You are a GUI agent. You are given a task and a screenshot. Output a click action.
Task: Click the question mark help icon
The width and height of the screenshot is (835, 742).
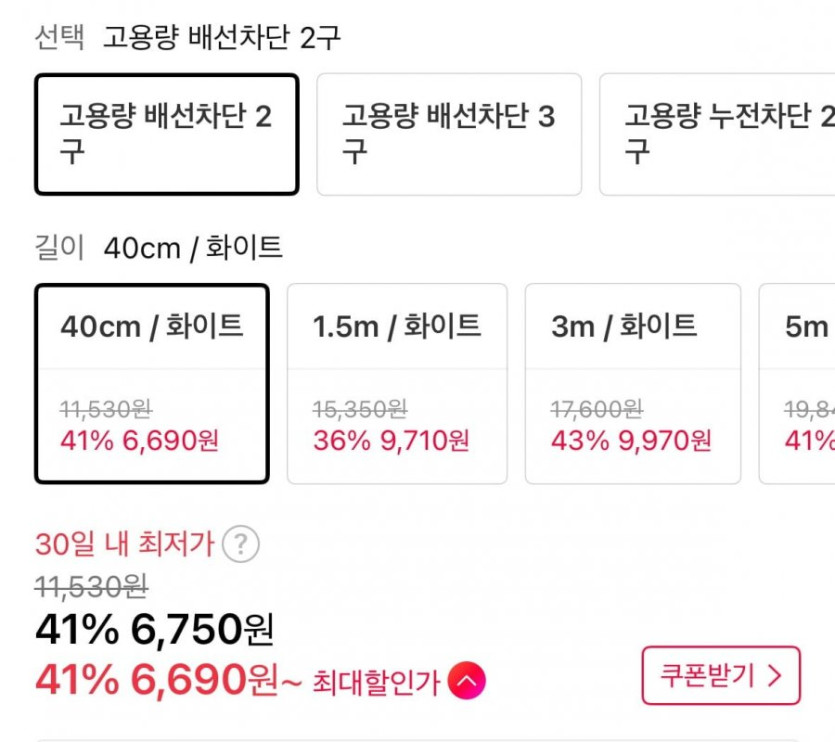[x=240, y=545]
